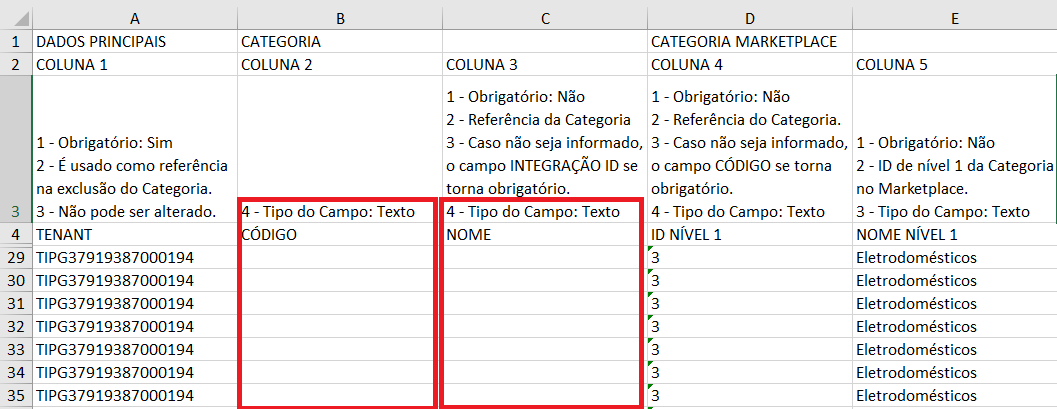Select the entire column E
1057x409 pixels.
coord(954,17)
